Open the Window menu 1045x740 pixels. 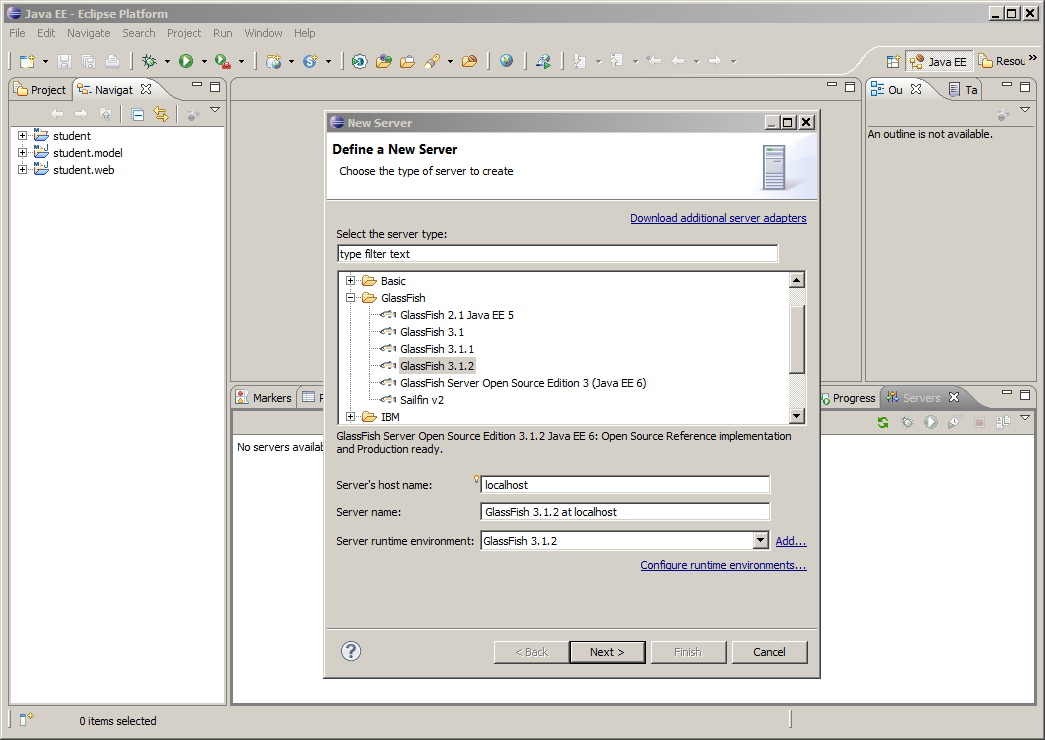point(263,33)
